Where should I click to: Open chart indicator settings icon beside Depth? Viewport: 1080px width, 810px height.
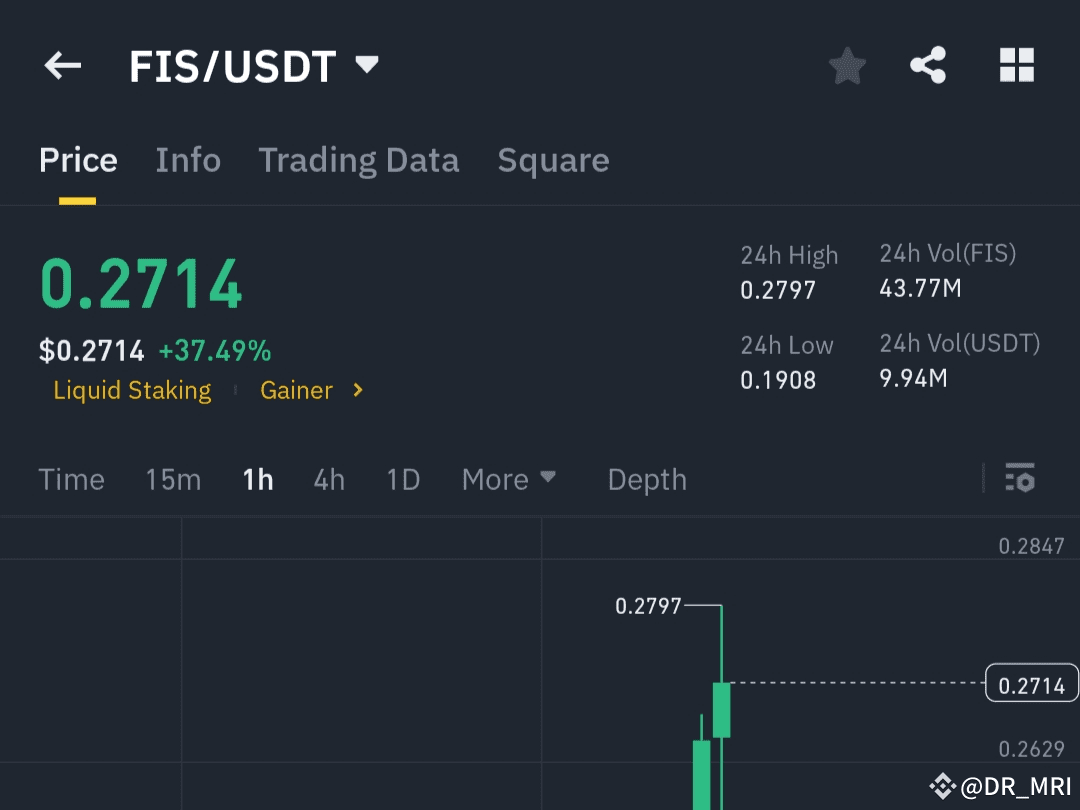tap(1021, 480)
